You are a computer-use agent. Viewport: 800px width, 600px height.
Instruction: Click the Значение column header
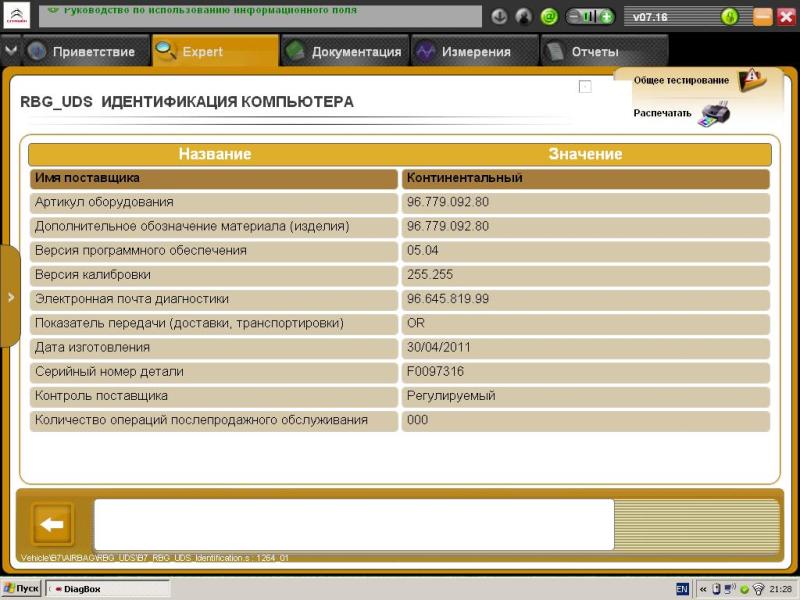tap(585, 154)
